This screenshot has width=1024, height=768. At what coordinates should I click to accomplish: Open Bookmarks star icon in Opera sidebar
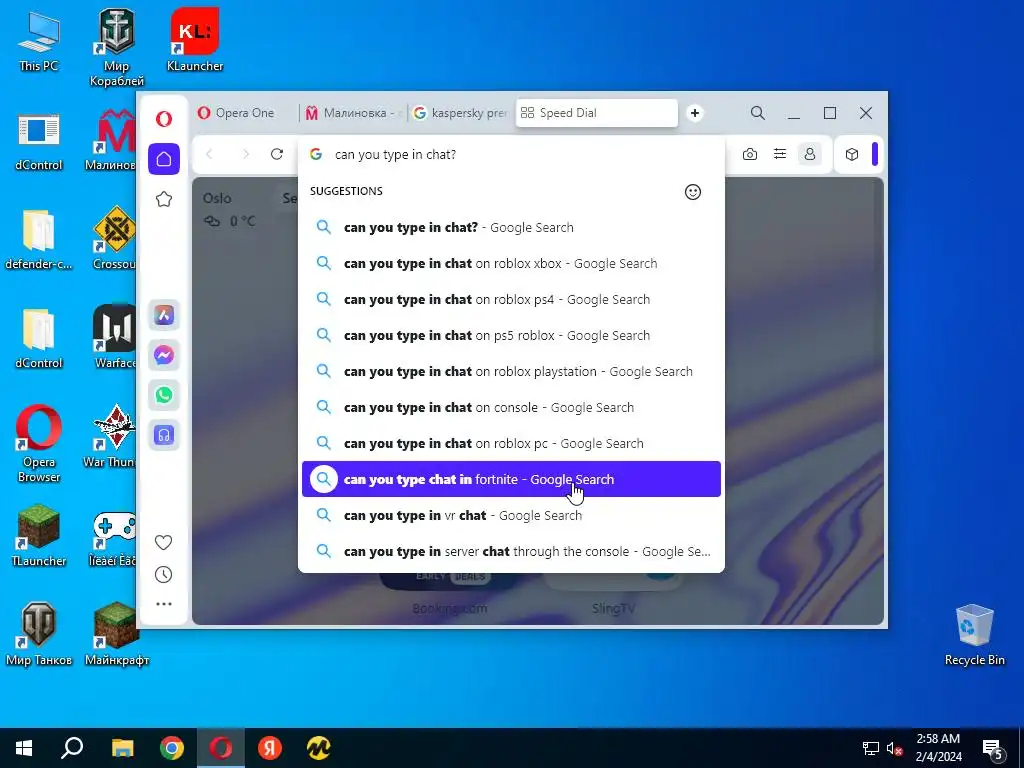coord(164,199)
